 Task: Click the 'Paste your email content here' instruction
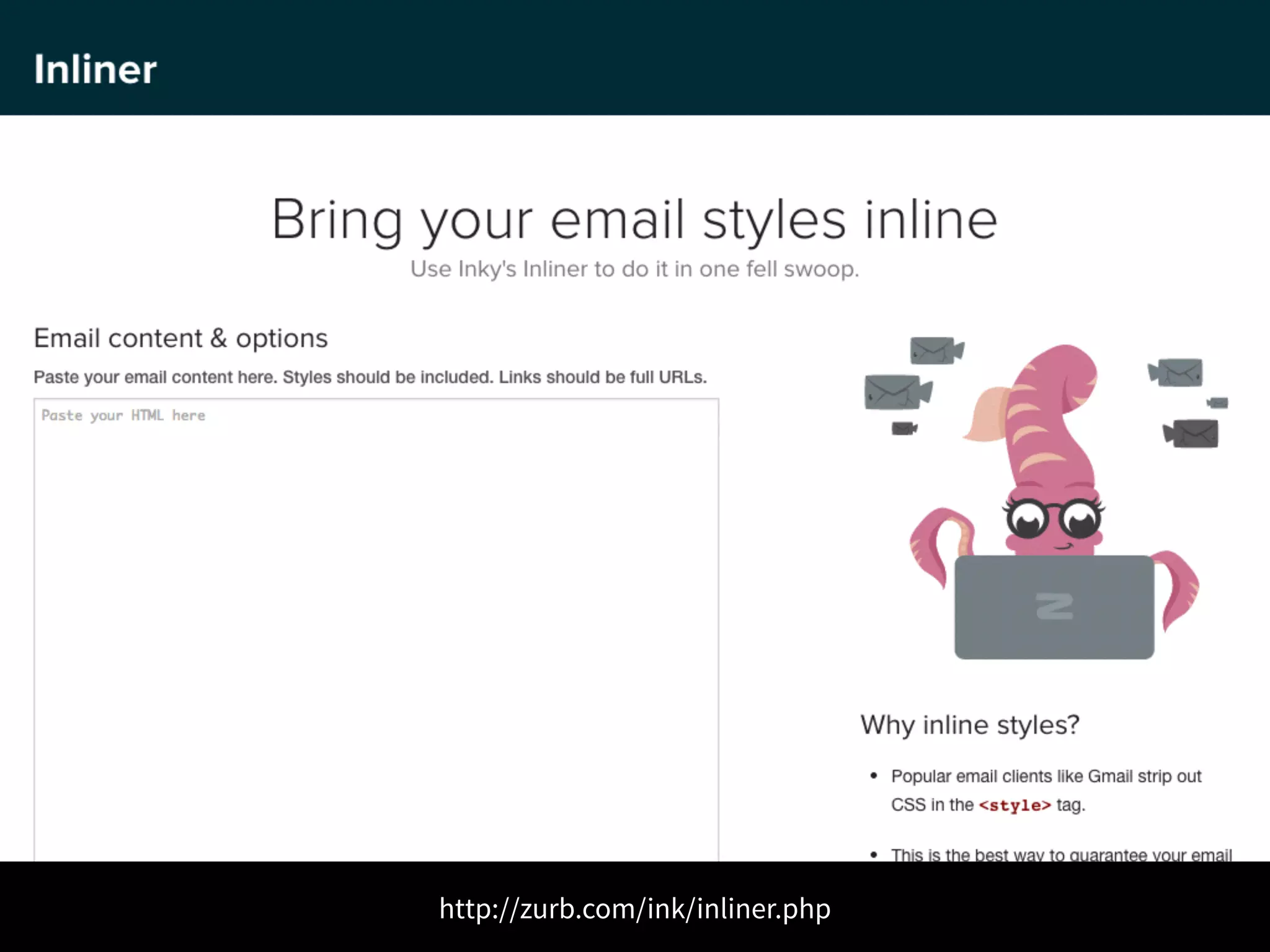pyautogui.click(x=370, y=377)
